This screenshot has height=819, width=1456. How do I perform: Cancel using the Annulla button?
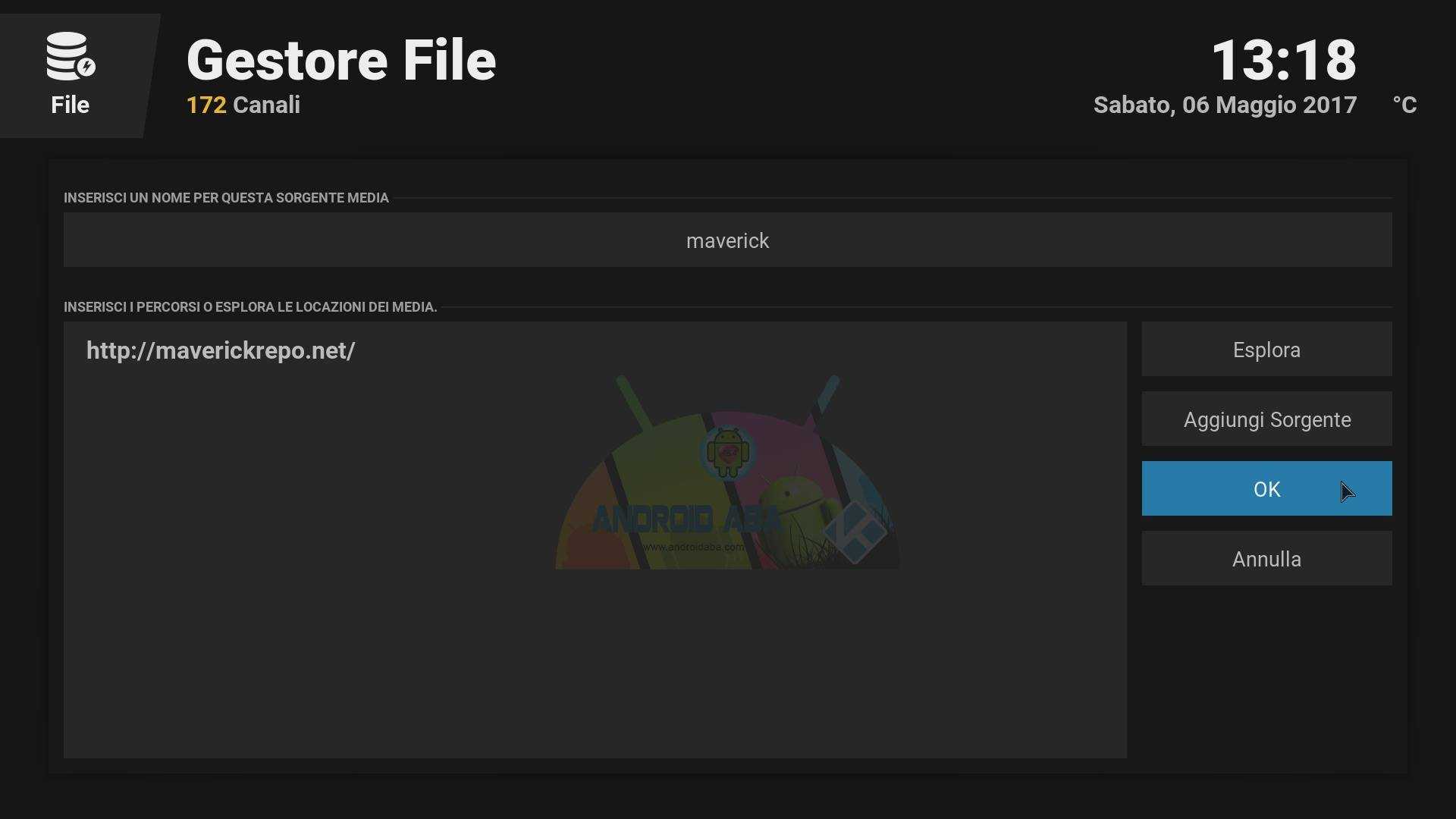point(1266,559)
